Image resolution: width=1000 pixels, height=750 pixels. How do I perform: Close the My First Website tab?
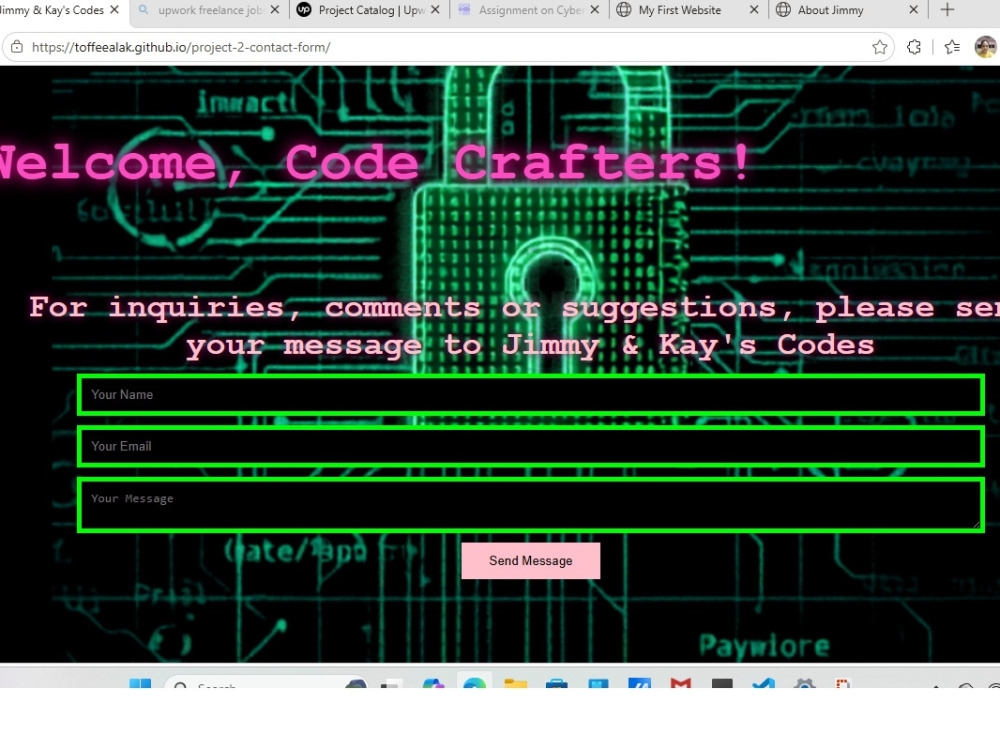coord(754,10)
